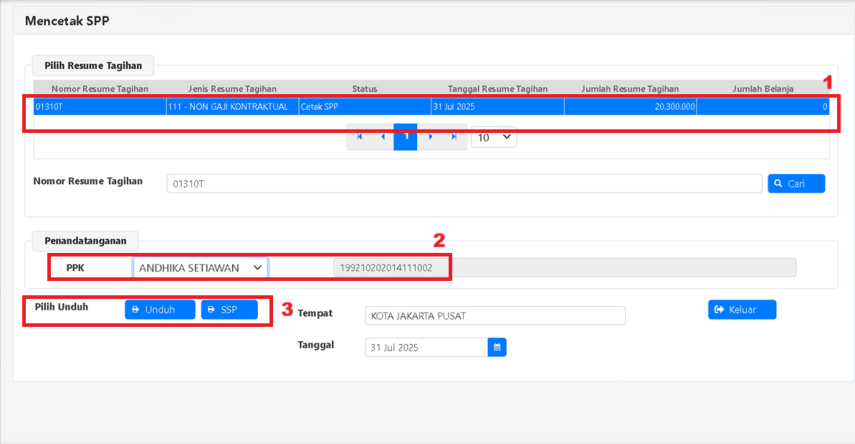This screenshot has width=855, height=444.
Task: Open the rows-per-page dropdown showing 10
Action: 493,137
